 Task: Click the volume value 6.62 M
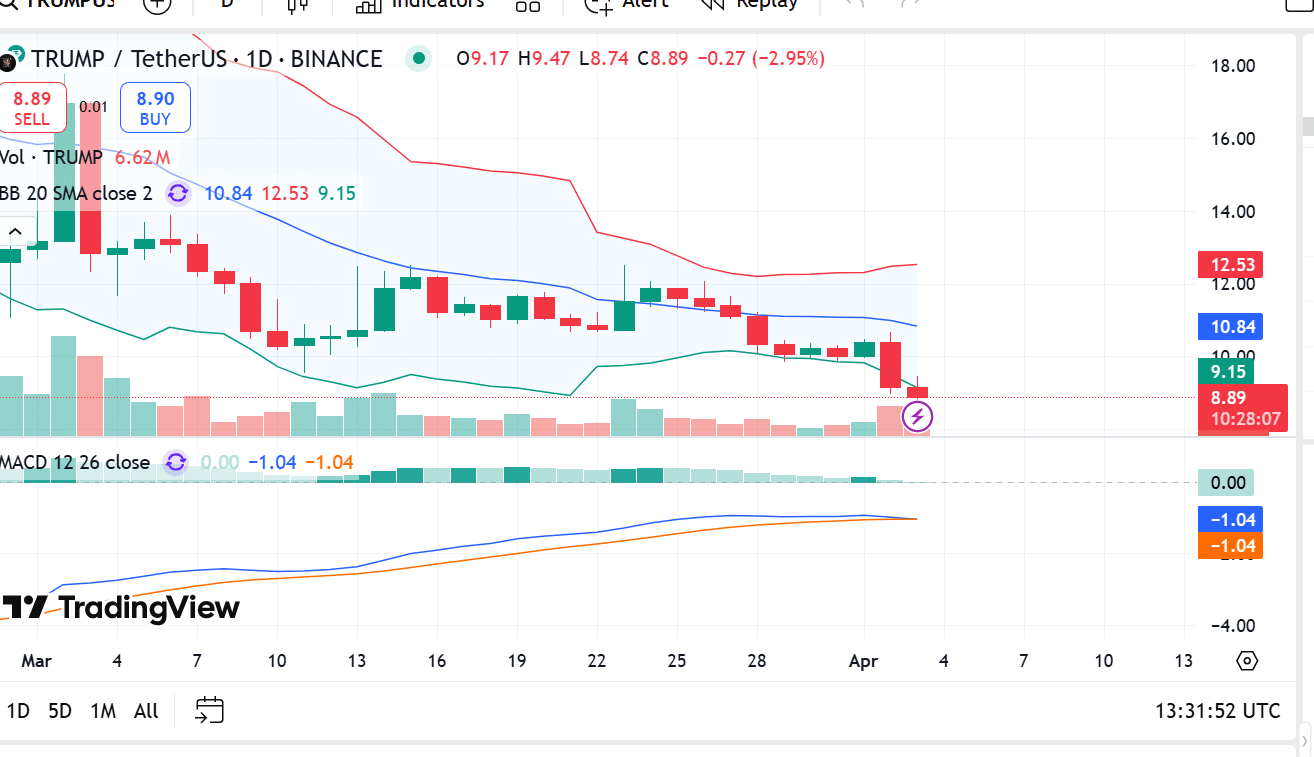click(142, 157)
